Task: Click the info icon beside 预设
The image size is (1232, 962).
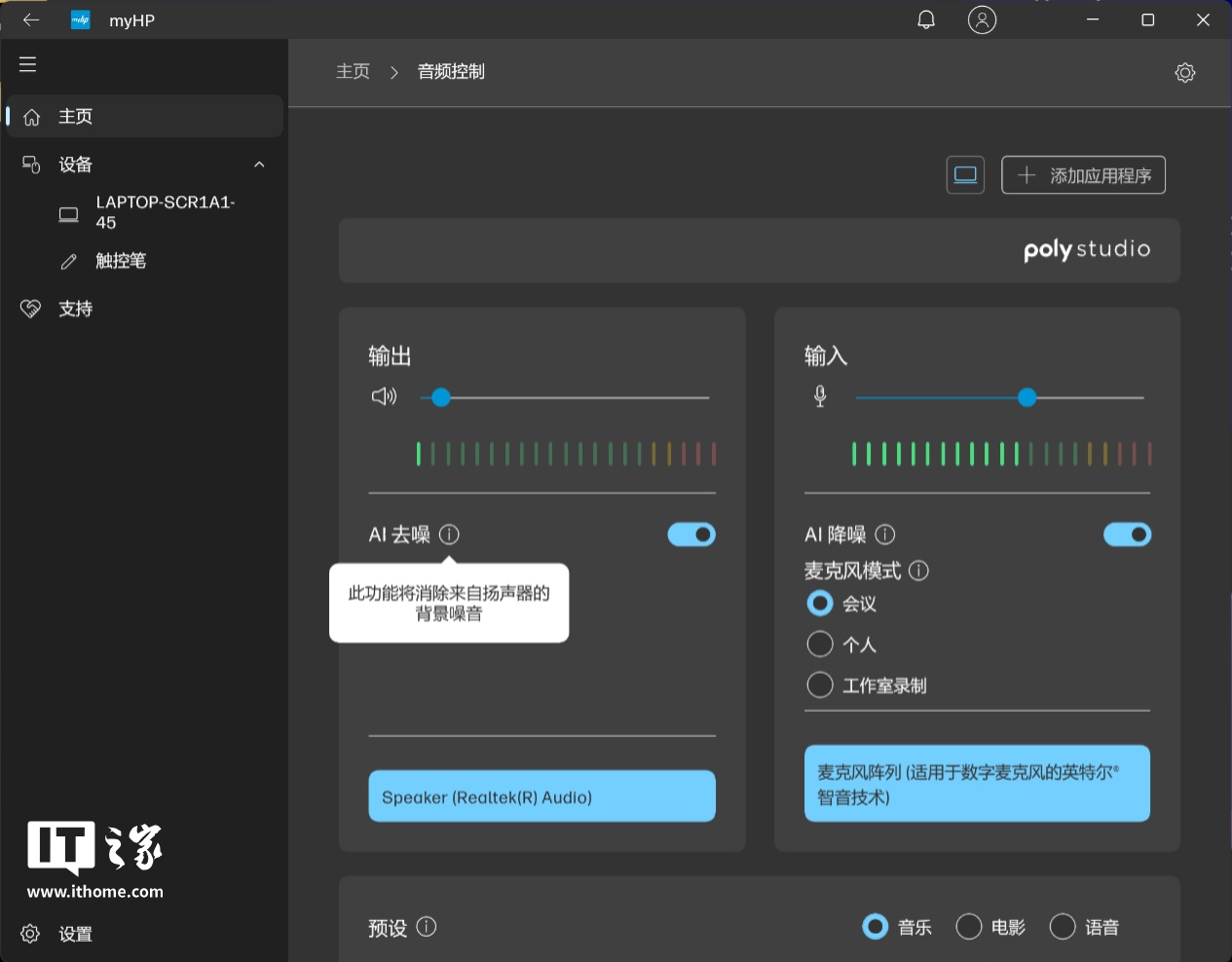Action: click(427, 927)
